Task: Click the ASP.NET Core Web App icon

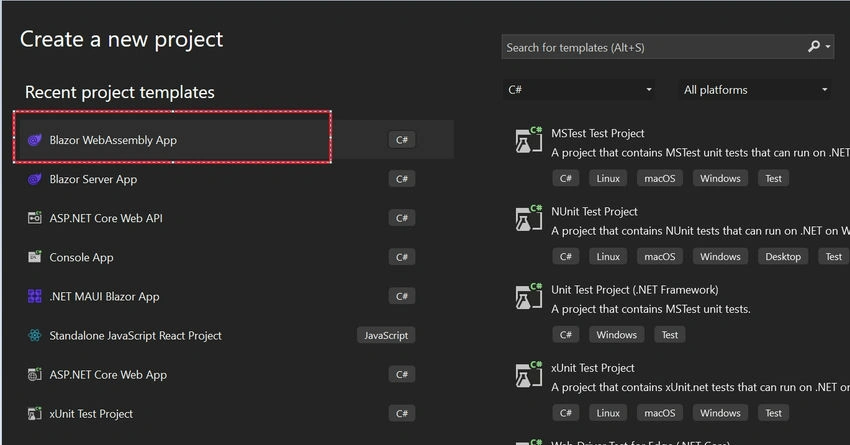Action: click(x=35, y=375)
